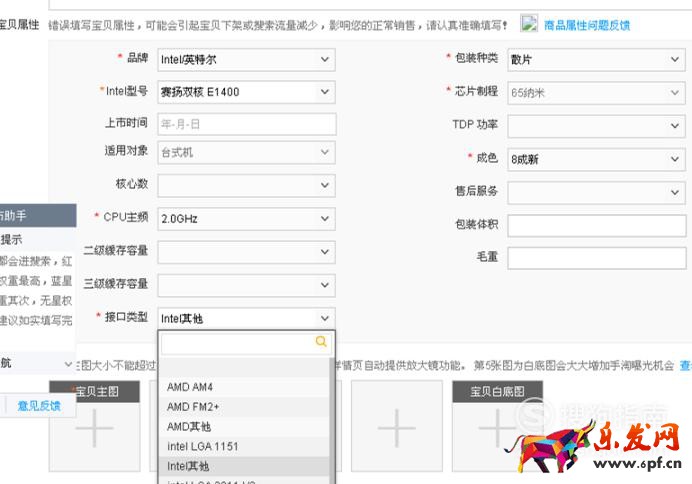Click plus icon under 宝贝白底图

[497, 428]
